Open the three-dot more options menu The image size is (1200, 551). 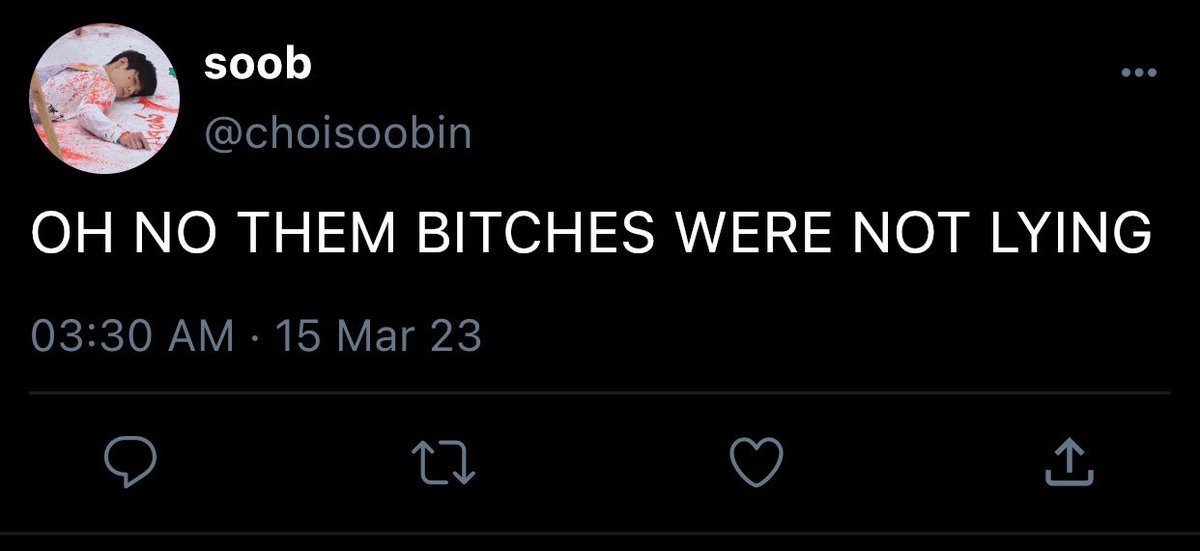[x=1138, y=73]
